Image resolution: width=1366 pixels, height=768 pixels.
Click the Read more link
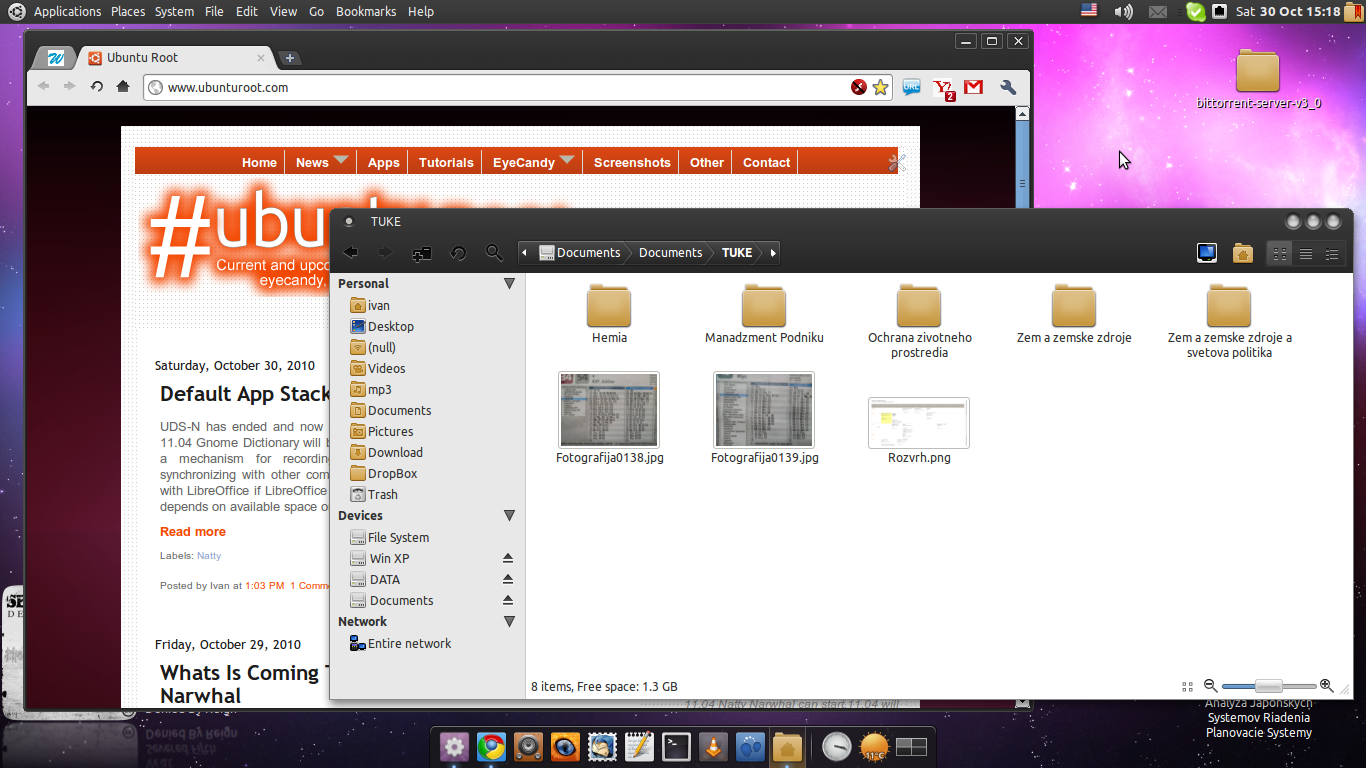[193, 532]
